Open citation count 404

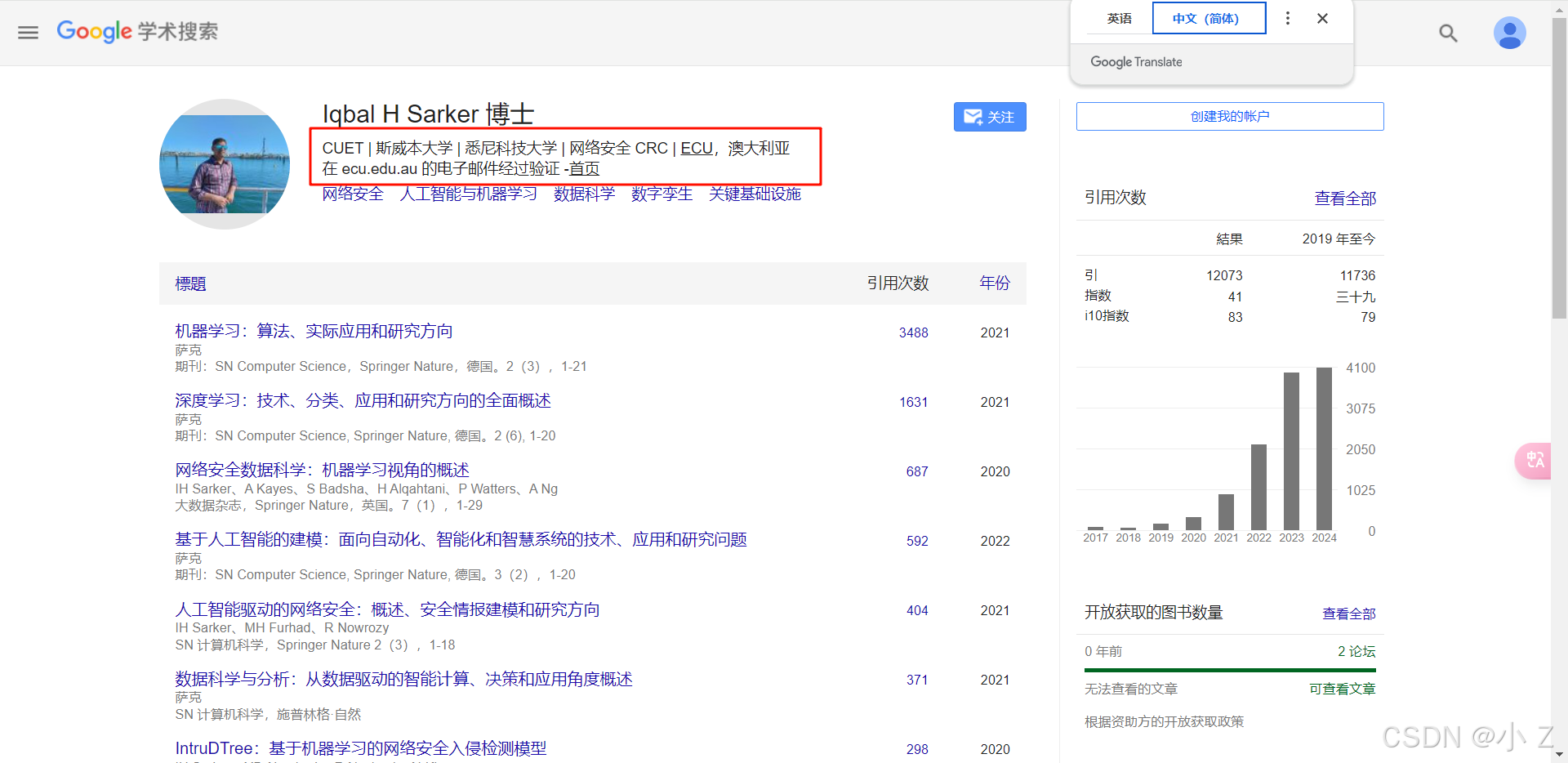coord(917,610)
